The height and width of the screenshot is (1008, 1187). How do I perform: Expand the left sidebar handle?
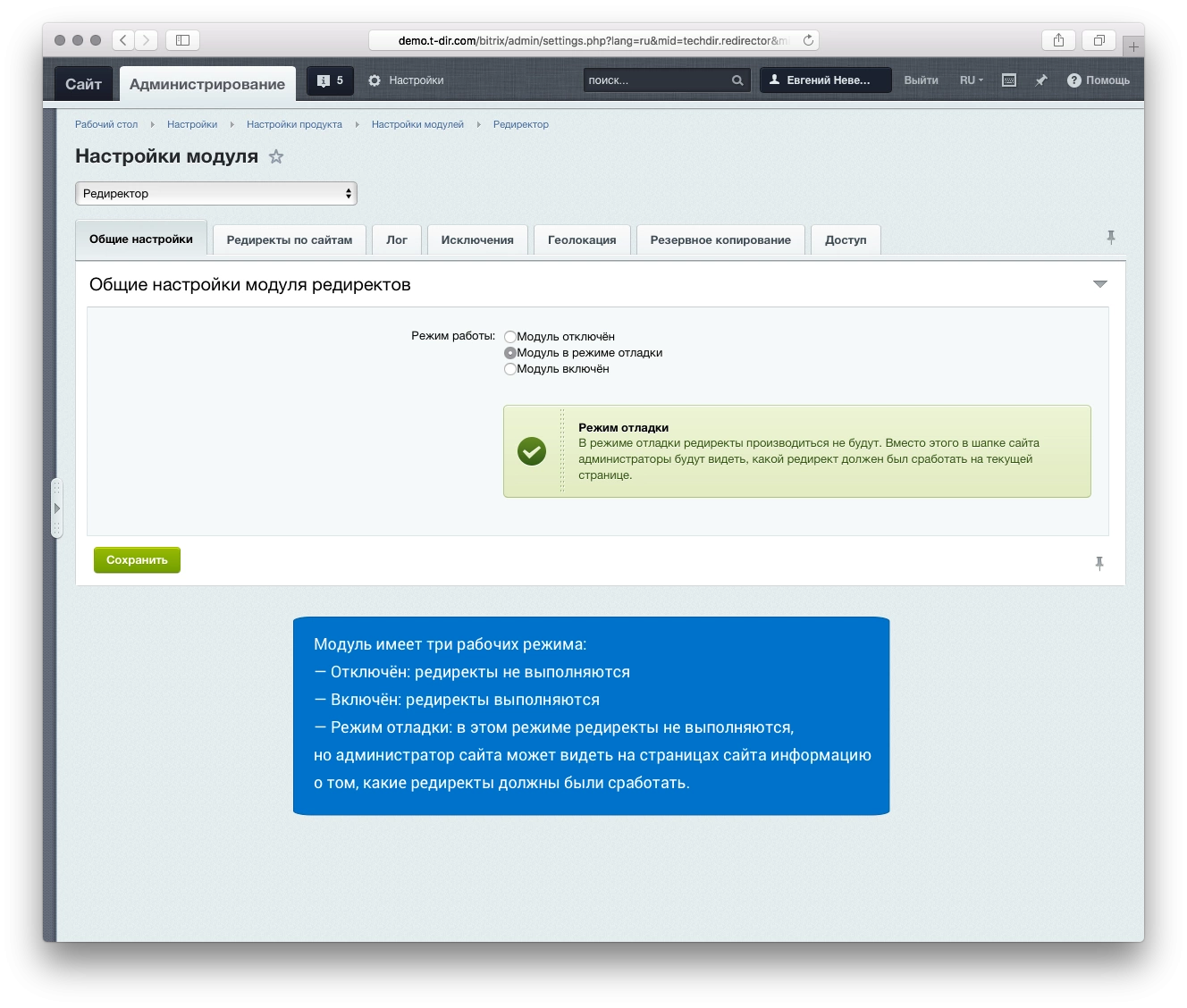pos(57,508)
